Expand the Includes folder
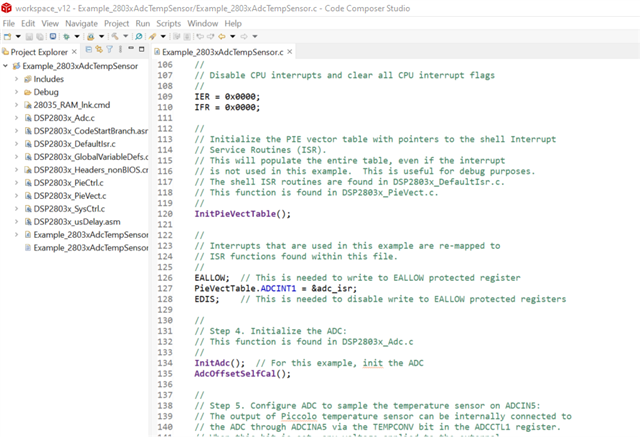 pyautogui.click(x=16, y=79)
